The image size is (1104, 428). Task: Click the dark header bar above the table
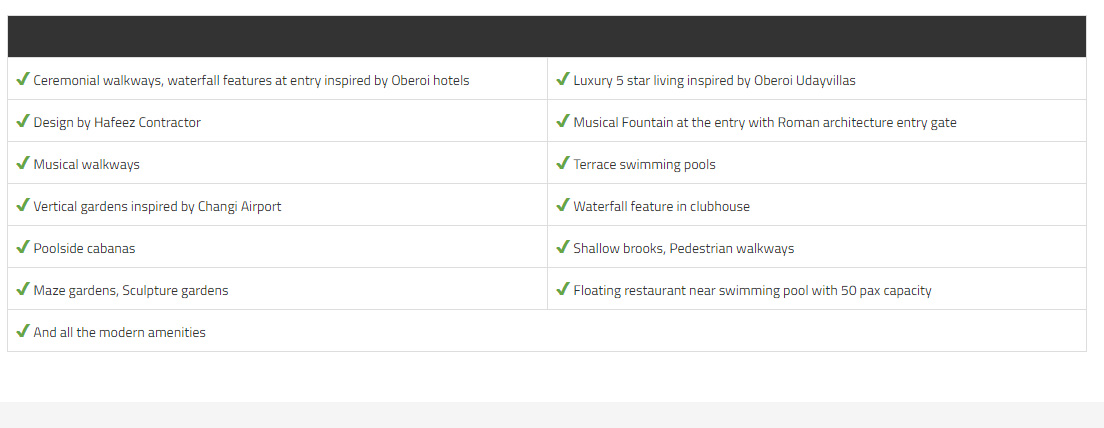[x=547, y=37]
